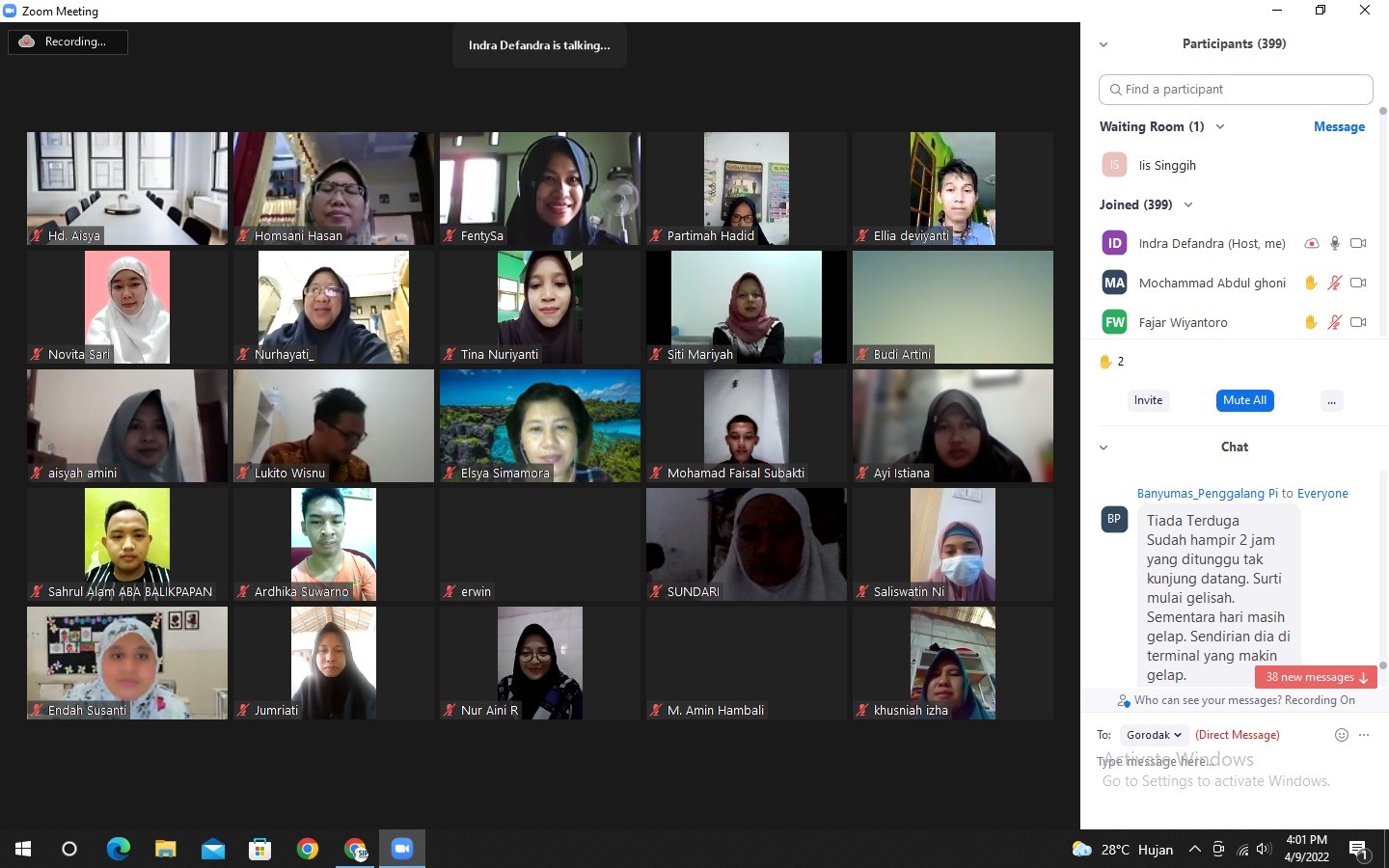Open the Gorodak chat recipient dropdown
1389x868 pixels.
(x=1154, y=735)
